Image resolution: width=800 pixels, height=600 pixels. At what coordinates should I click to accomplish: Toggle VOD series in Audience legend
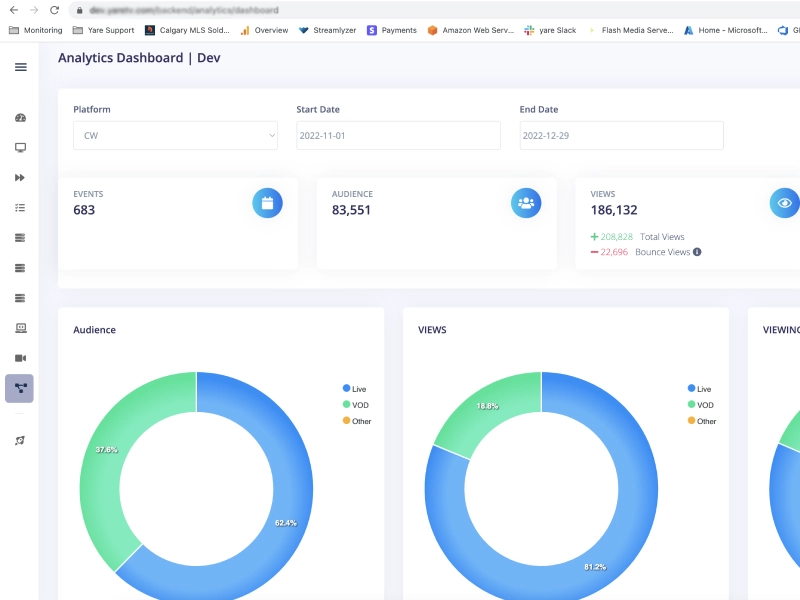[356, 405]
